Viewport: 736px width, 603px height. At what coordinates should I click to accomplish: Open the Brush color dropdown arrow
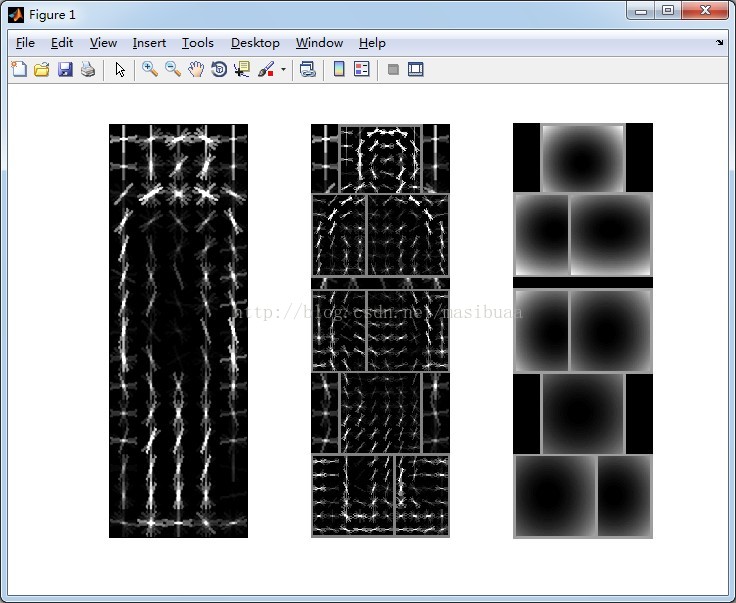(283, 69)
